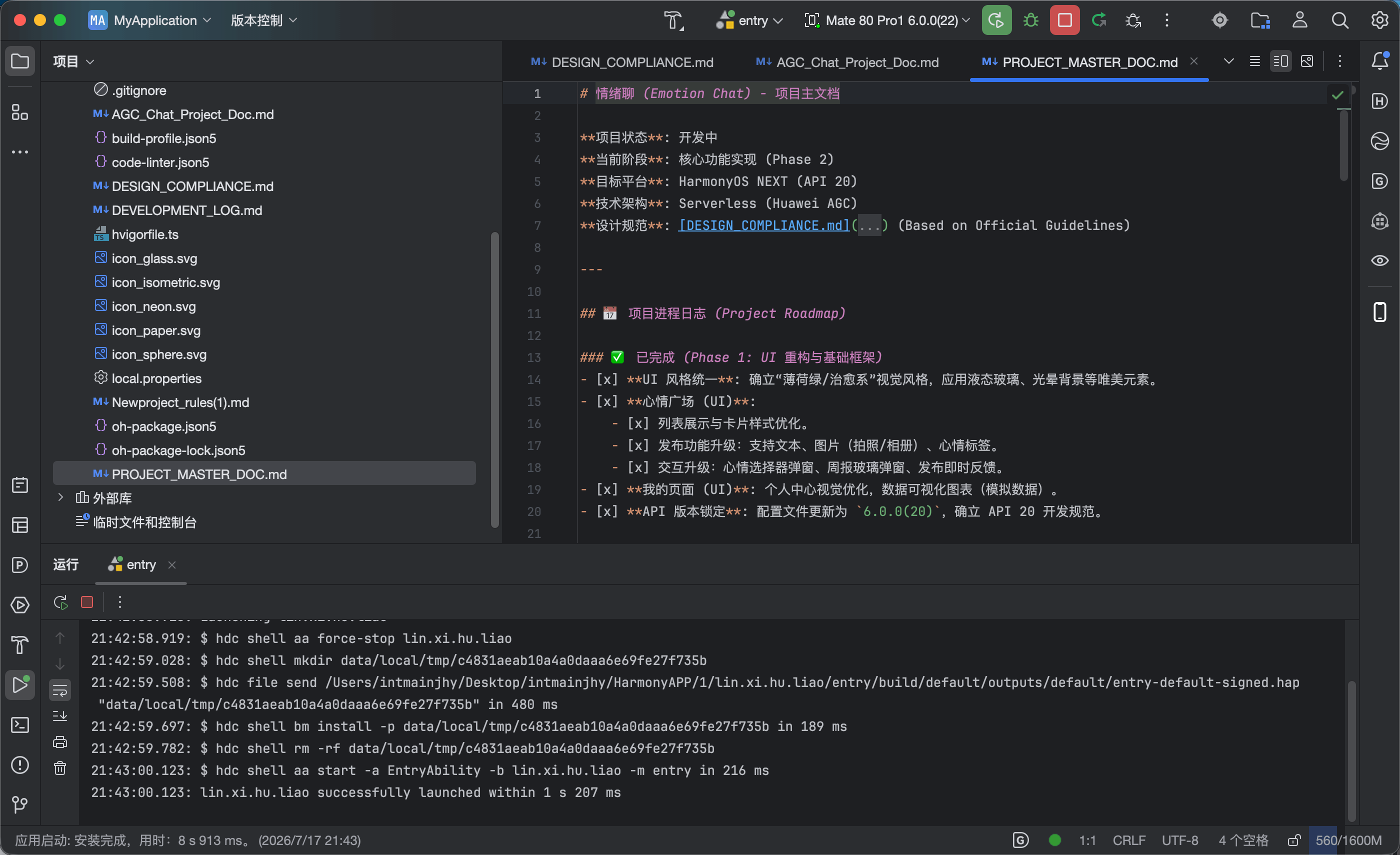Open the 版本控制 dropdown menu

[x=264, y=20]
